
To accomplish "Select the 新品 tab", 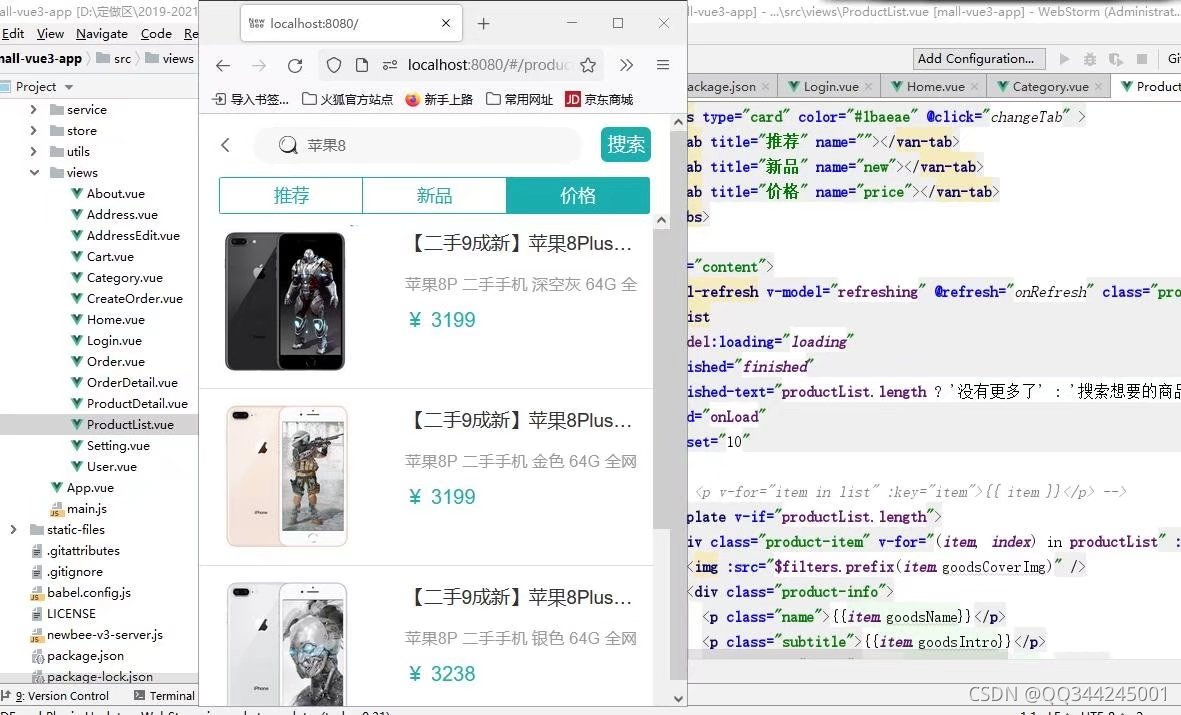I will click(x=435, y=196).
